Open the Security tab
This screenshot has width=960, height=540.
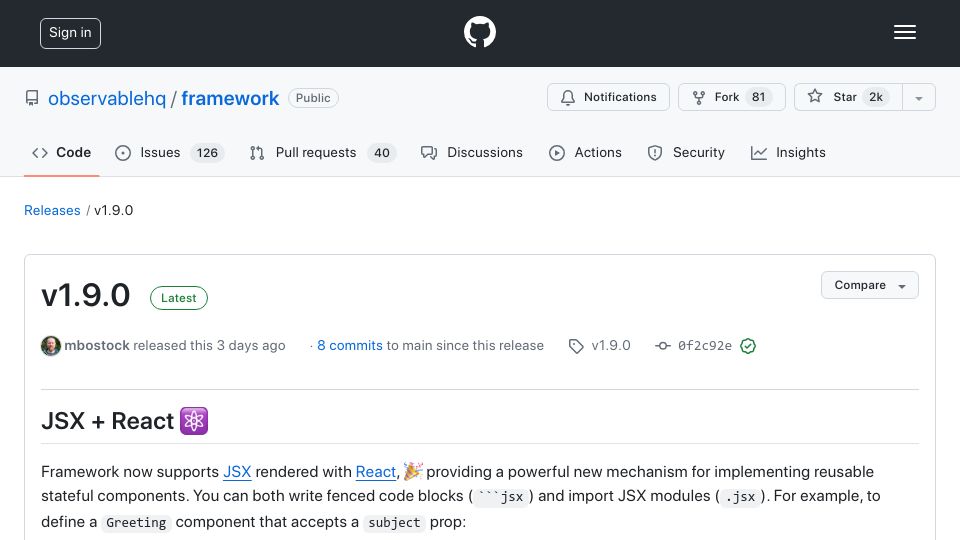tap(686, 152)
